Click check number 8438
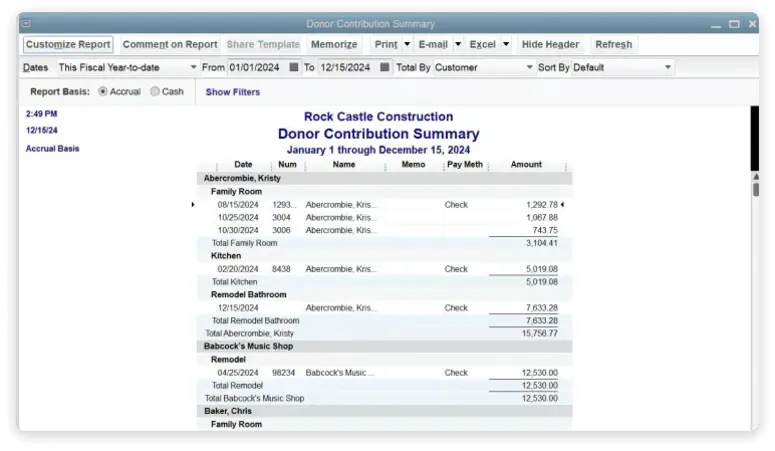Viewport: 775px width, 451px height. (281, 269)
